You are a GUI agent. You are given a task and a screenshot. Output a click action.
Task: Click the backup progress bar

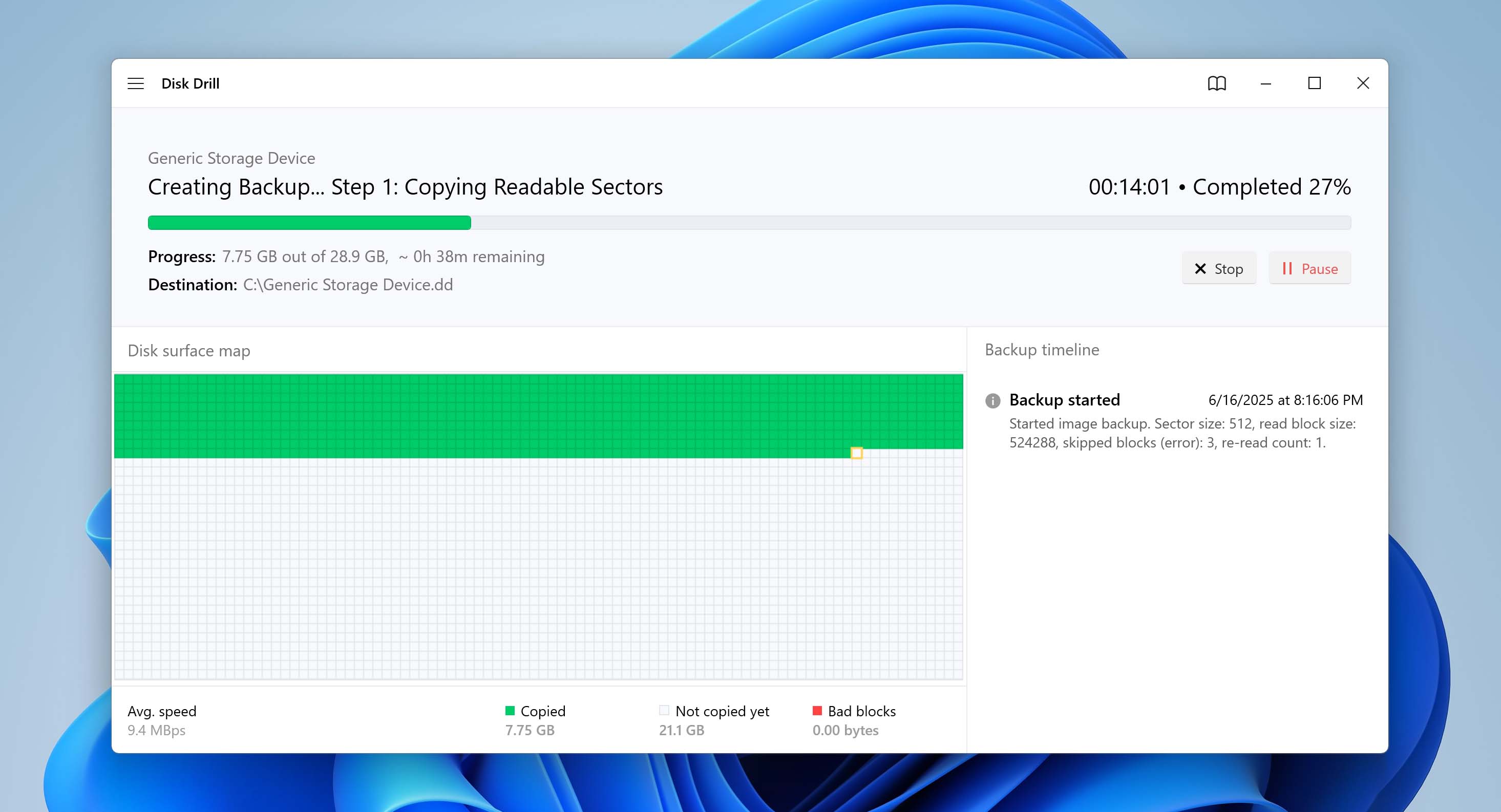749,223
